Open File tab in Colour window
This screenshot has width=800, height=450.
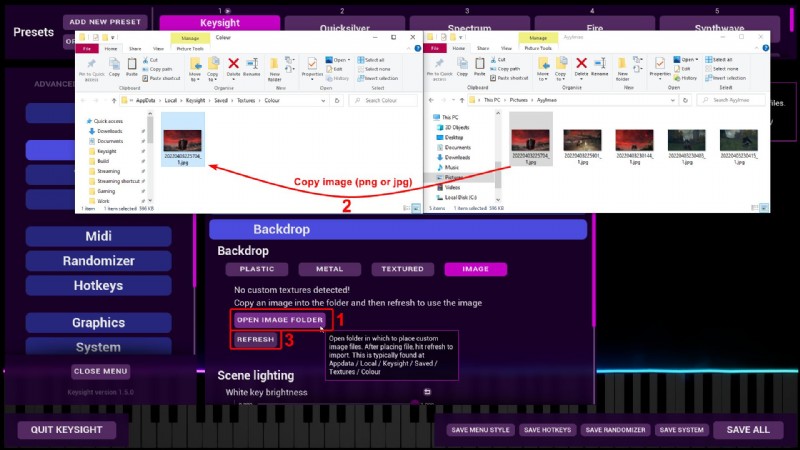(x=87, y=48)
